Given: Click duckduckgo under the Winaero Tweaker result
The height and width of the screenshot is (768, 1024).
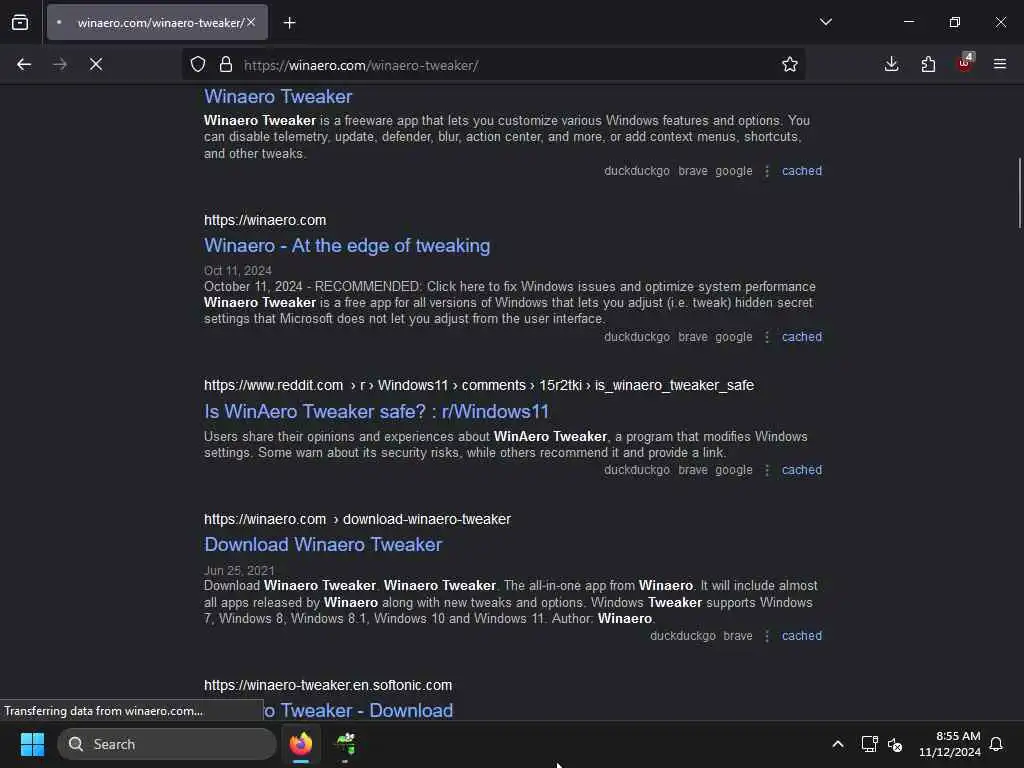Looking at the screenshot, I should point(637,171).
